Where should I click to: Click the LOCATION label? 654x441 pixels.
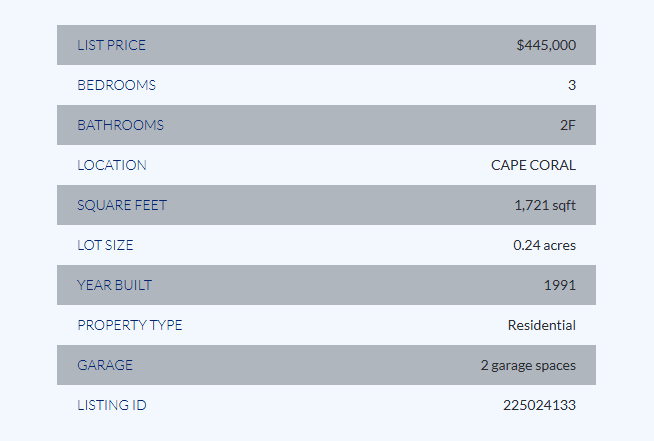pyautogui.click(x=112, y=165)
